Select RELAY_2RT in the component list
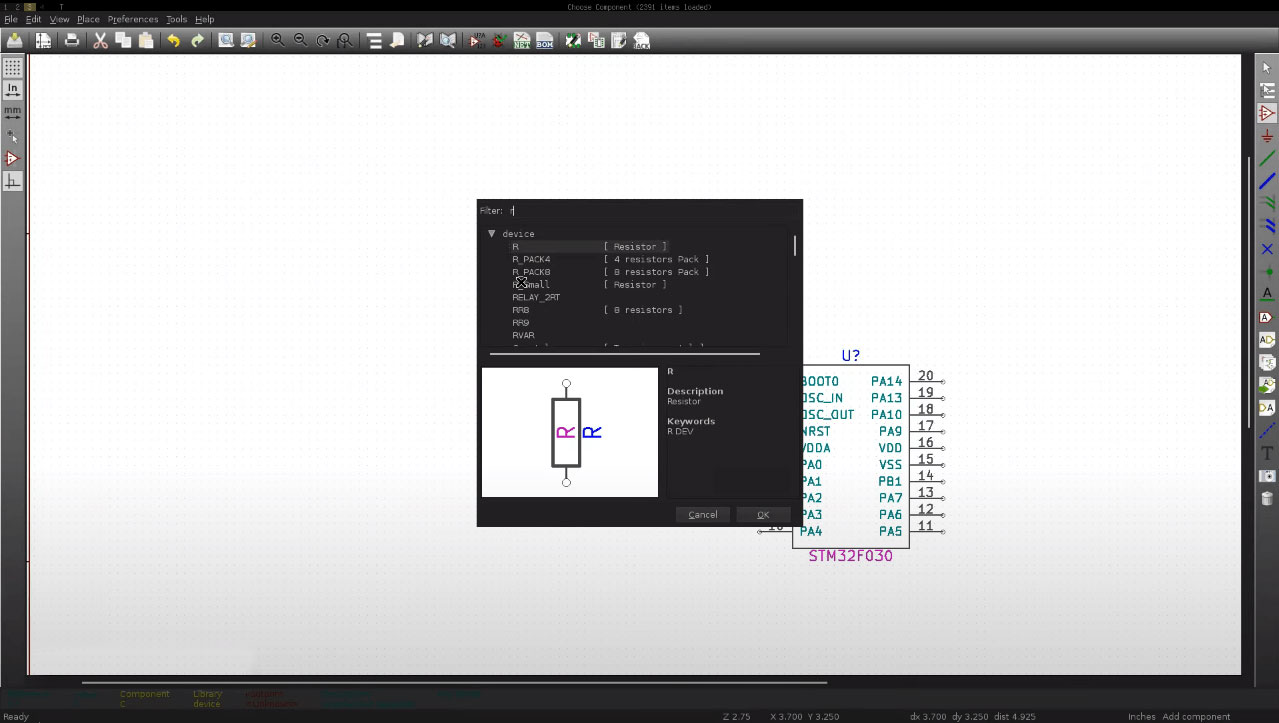Viewport: 1279px width, 723px height. click(x=536, y=297)
